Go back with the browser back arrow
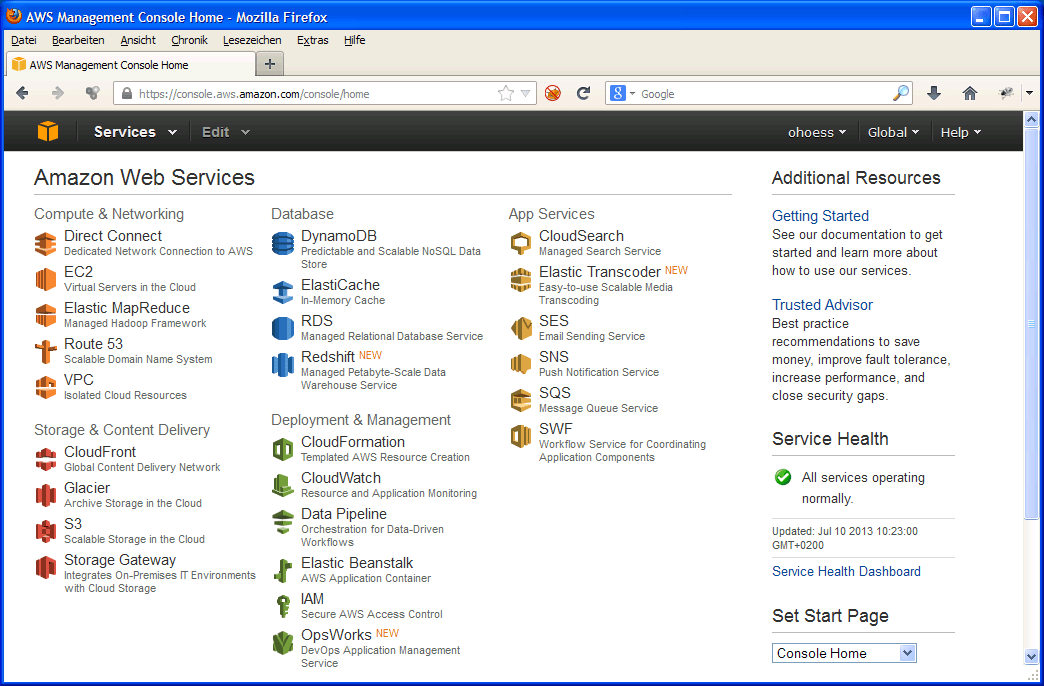The image size is (1044, 686). pyautogui.click(x=22, y=93)
